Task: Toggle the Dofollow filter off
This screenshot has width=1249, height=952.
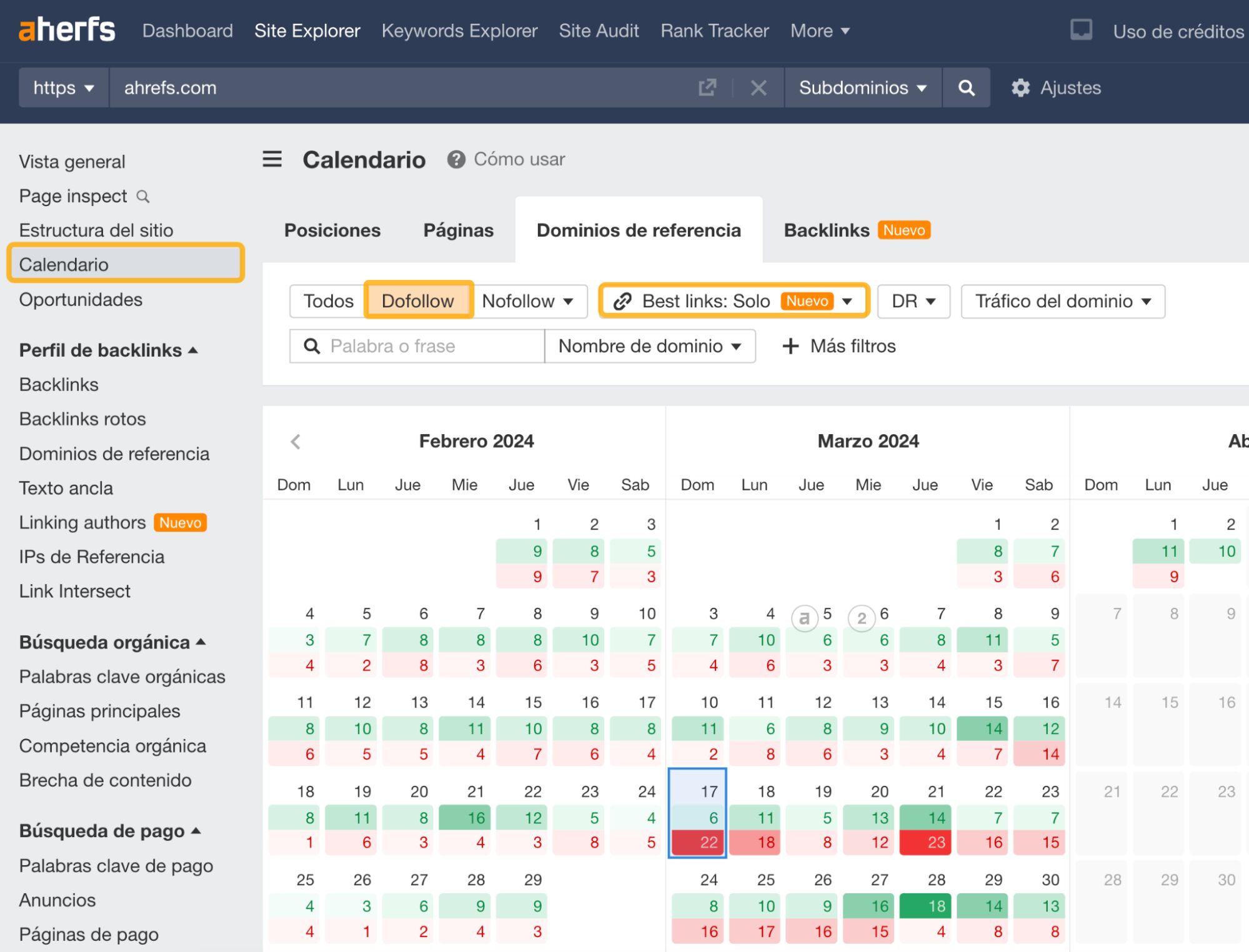Action: click(417, 300)
